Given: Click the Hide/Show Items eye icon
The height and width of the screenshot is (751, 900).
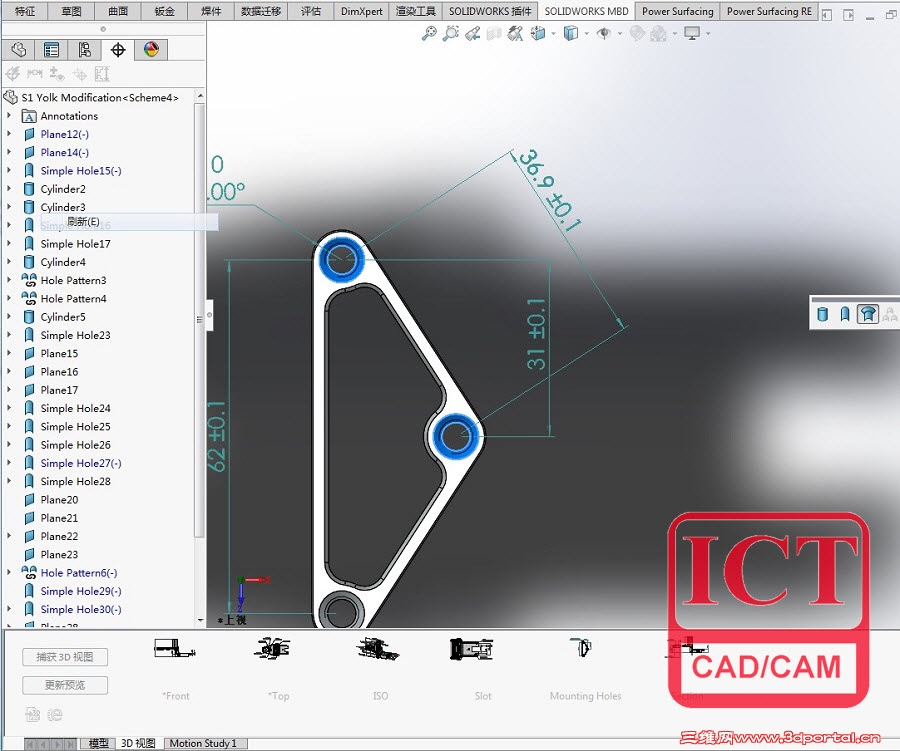Looking at the screenshot, I should (x=604, y=34).
